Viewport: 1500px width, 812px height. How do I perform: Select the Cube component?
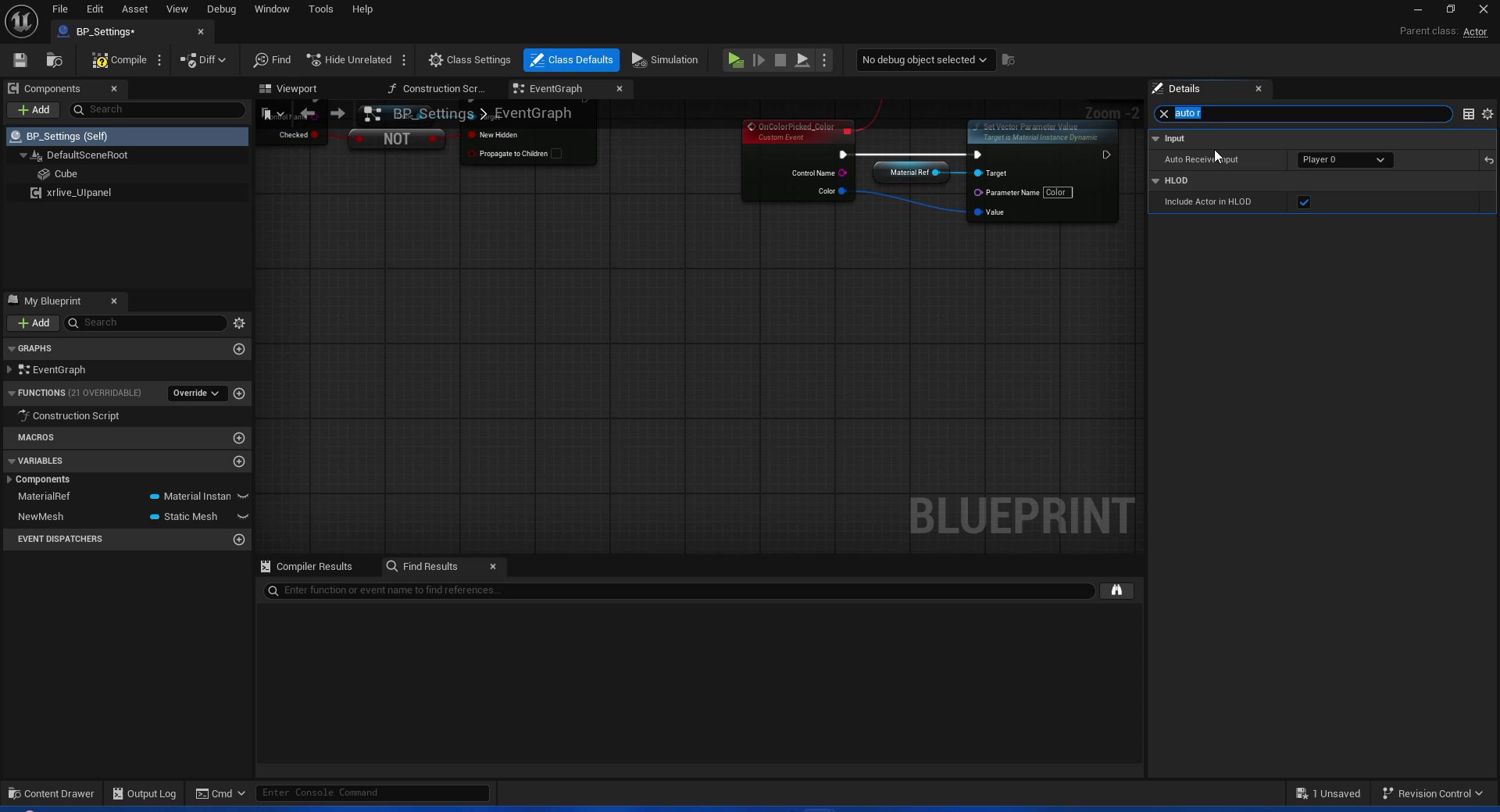point(66,174)
